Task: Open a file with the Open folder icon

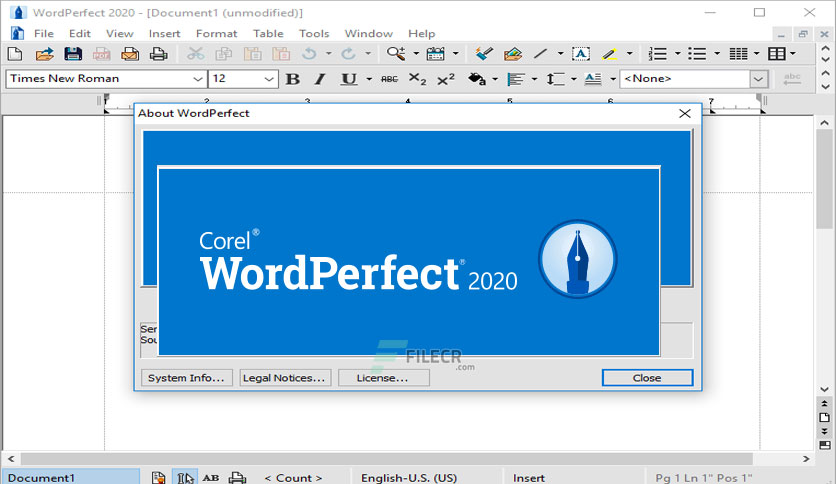Action: (44, 54)
